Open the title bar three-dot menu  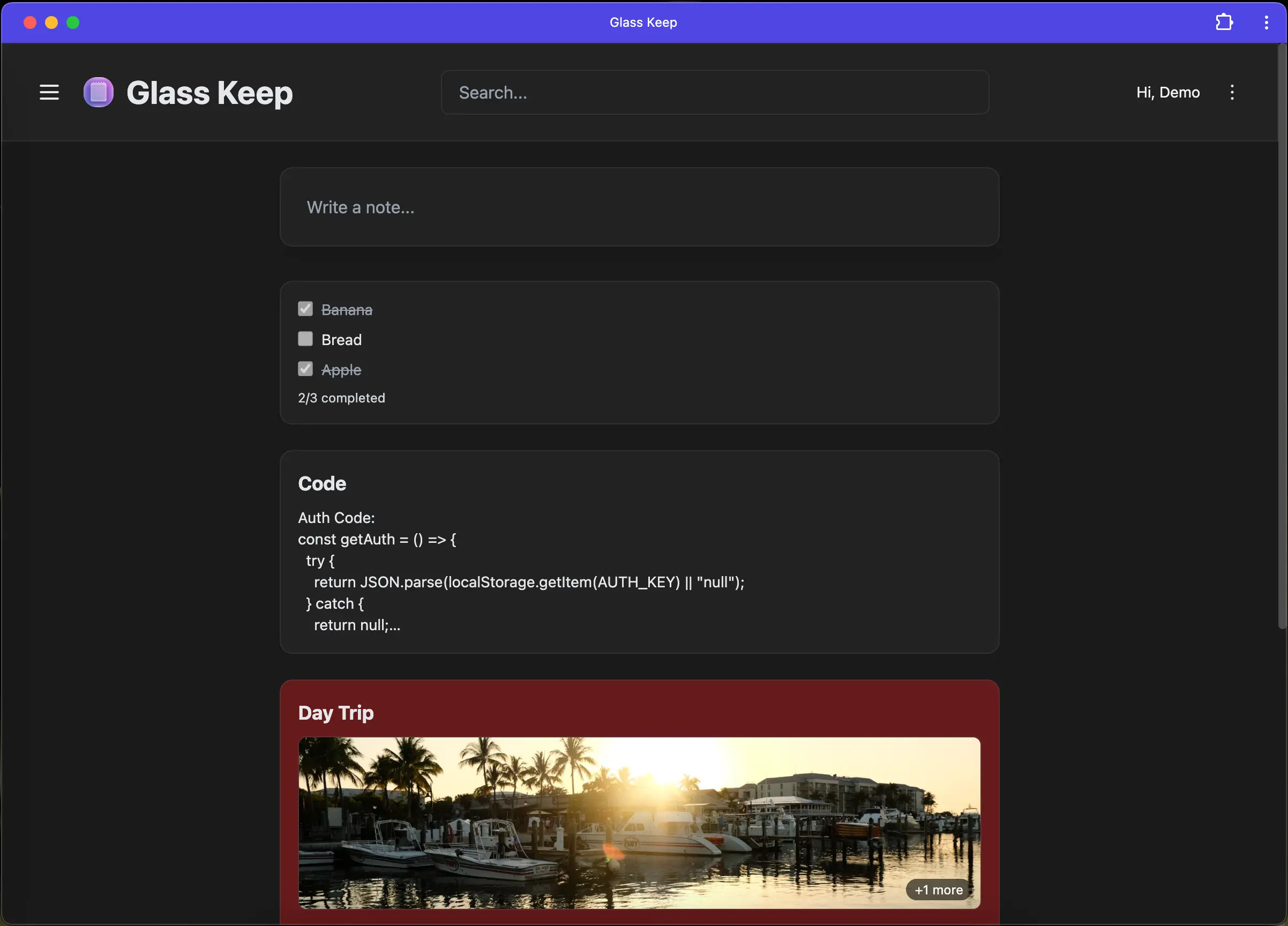[1266, 22]
